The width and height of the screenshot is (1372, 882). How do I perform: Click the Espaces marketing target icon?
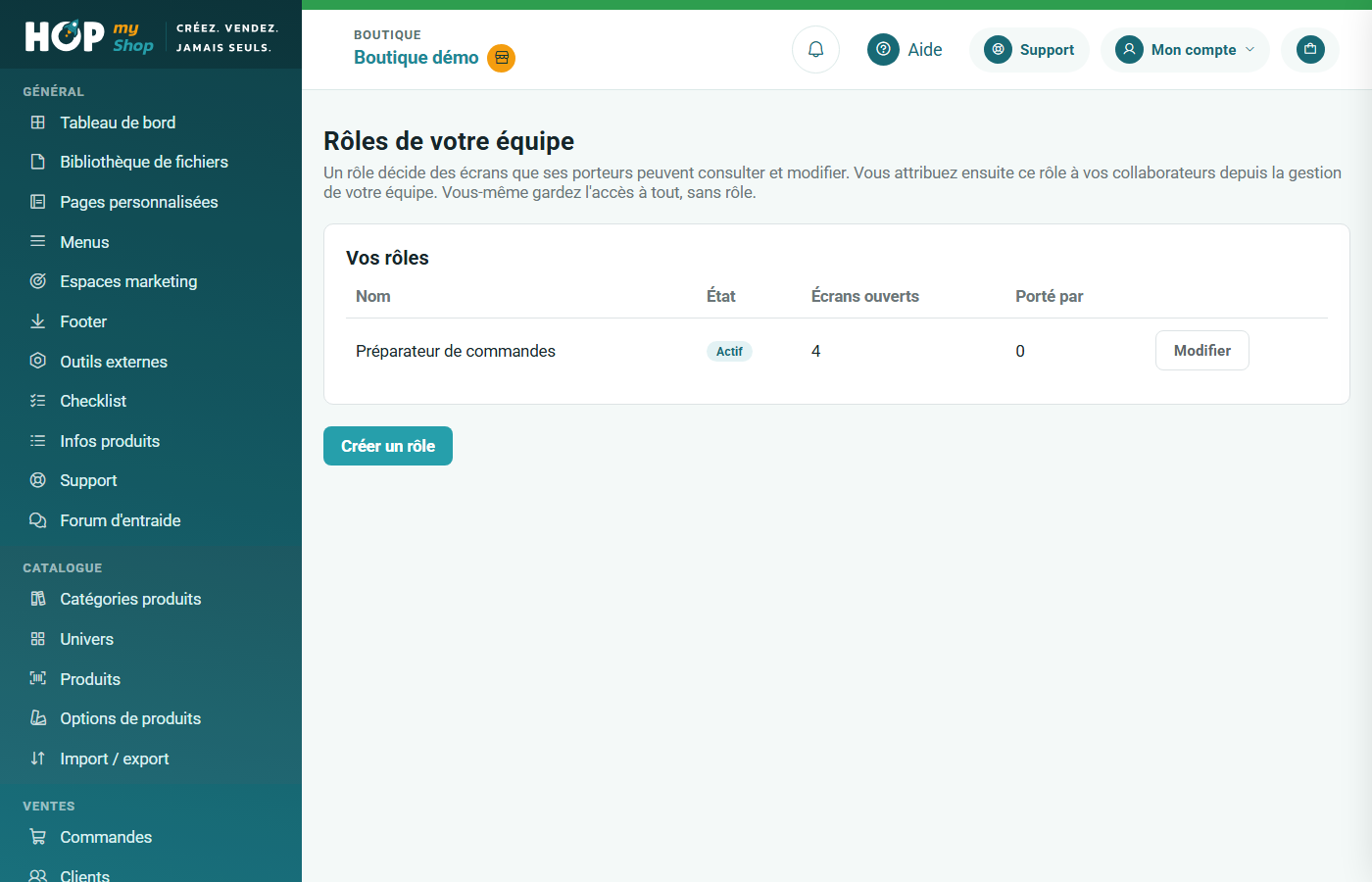click(x=38, y=281)
